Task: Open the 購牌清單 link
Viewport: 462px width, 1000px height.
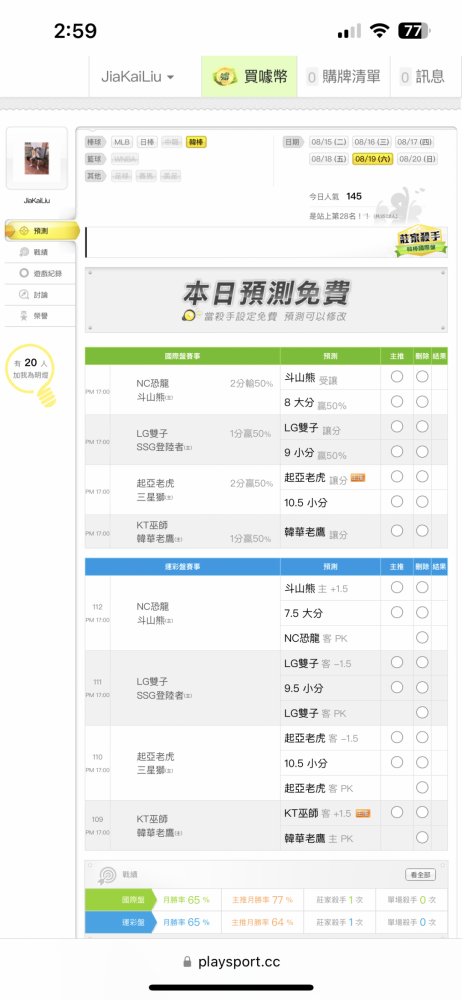Action: [344, 77]
